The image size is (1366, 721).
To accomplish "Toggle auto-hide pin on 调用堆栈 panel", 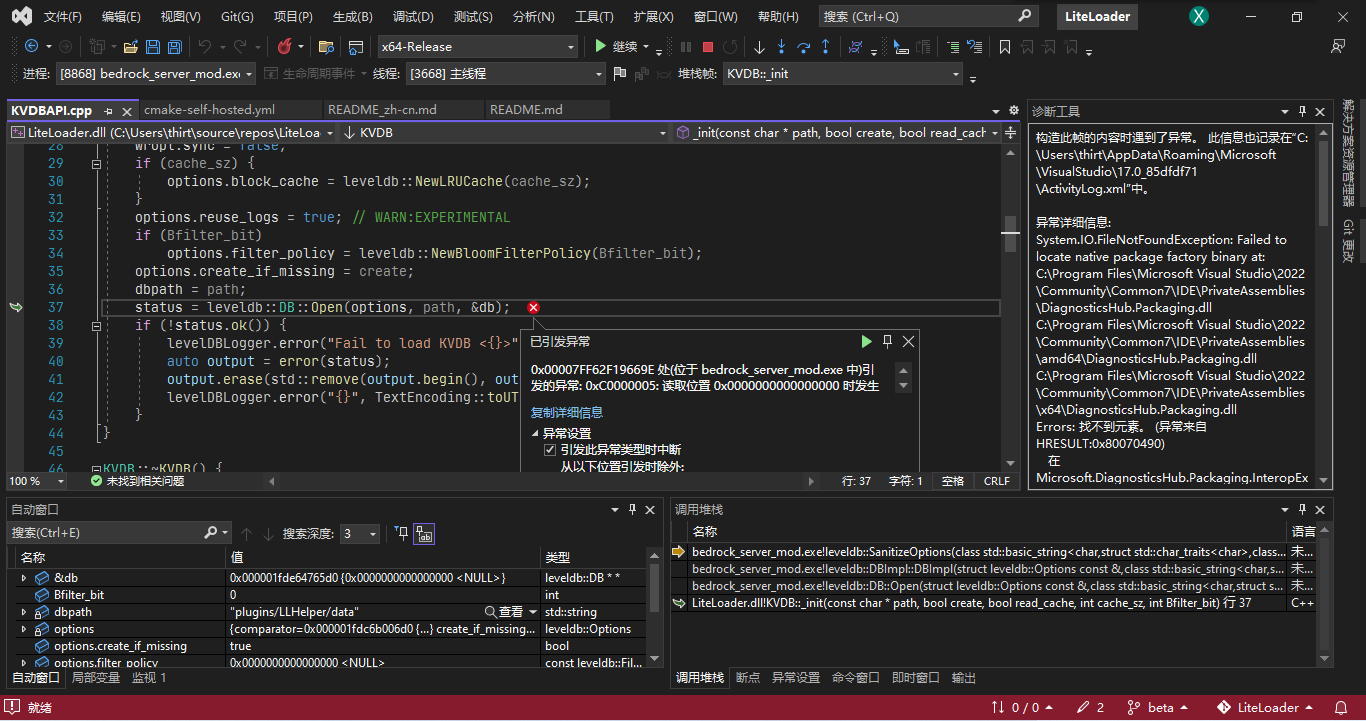I will click(x=1302, y=510).
